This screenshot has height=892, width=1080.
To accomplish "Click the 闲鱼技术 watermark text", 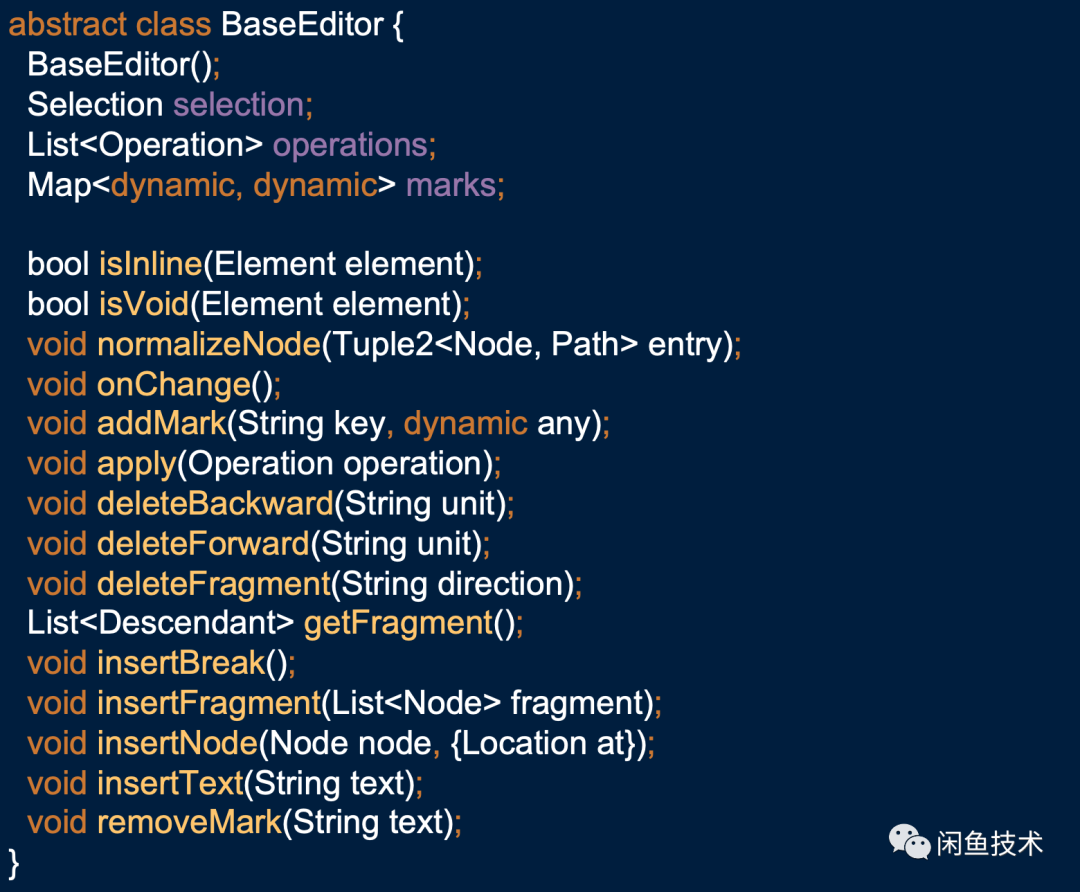I will [989, 843].
